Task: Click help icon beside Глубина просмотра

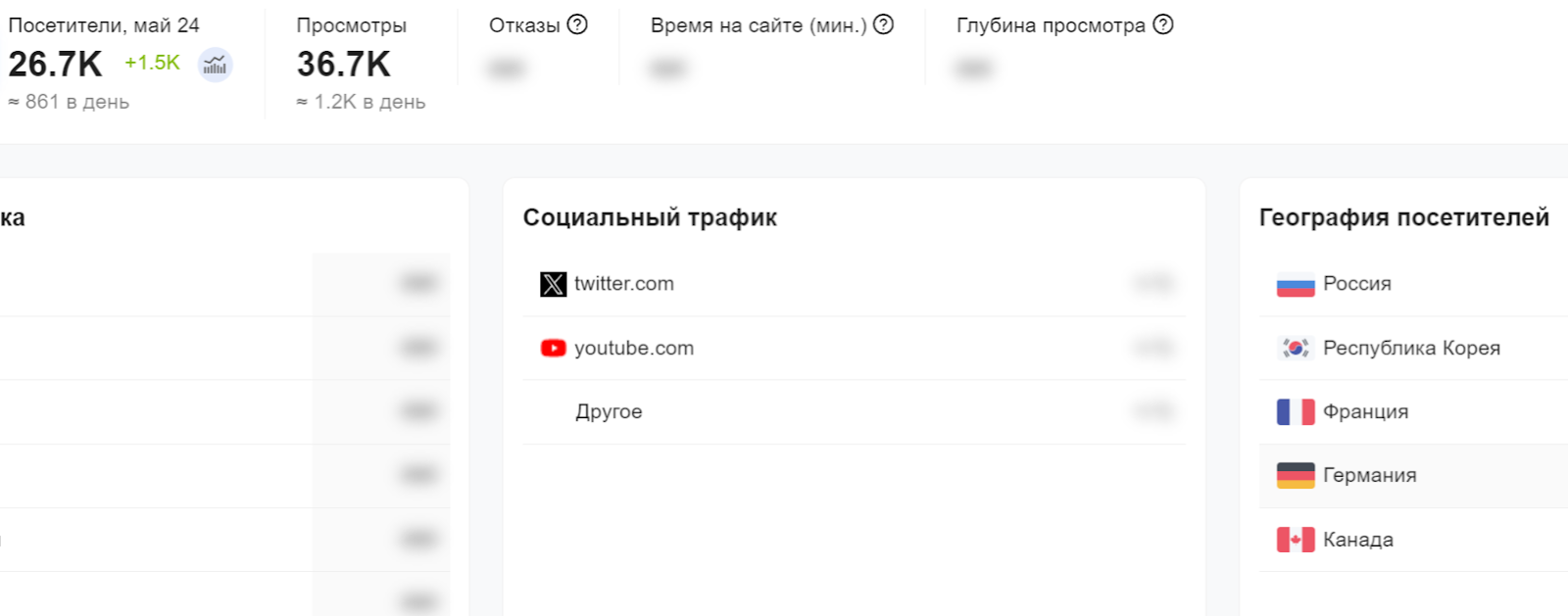Action: click(x=1162, y=24)
